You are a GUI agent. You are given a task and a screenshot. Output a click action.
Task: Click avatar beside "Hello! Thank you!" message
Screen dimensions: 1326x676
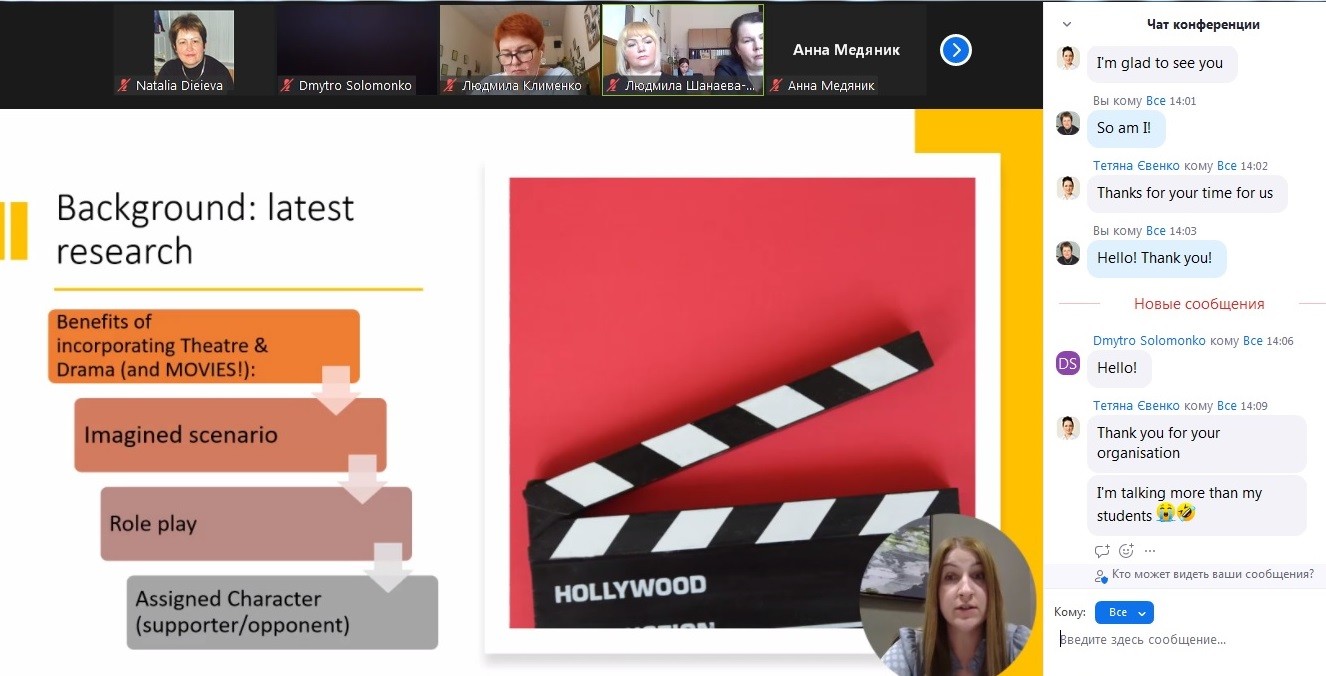pos(1068,253)
